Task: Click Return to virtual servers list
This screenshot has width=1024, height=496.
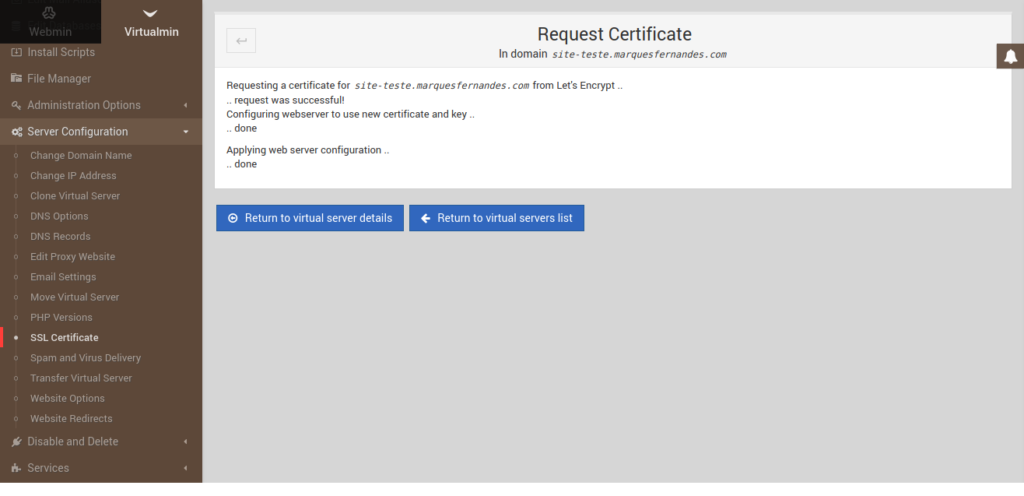Action: (x=497, y=218)
